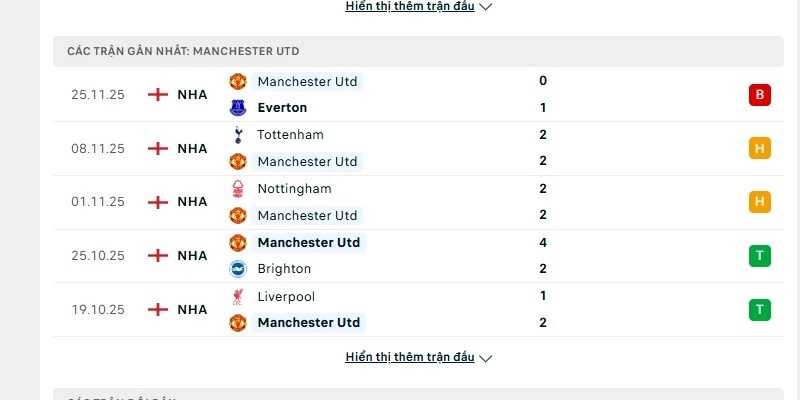The height and width of the screenshot is (400, 800).
Task: Click the Tottenham club crest icon
Action: click(238, 135)
